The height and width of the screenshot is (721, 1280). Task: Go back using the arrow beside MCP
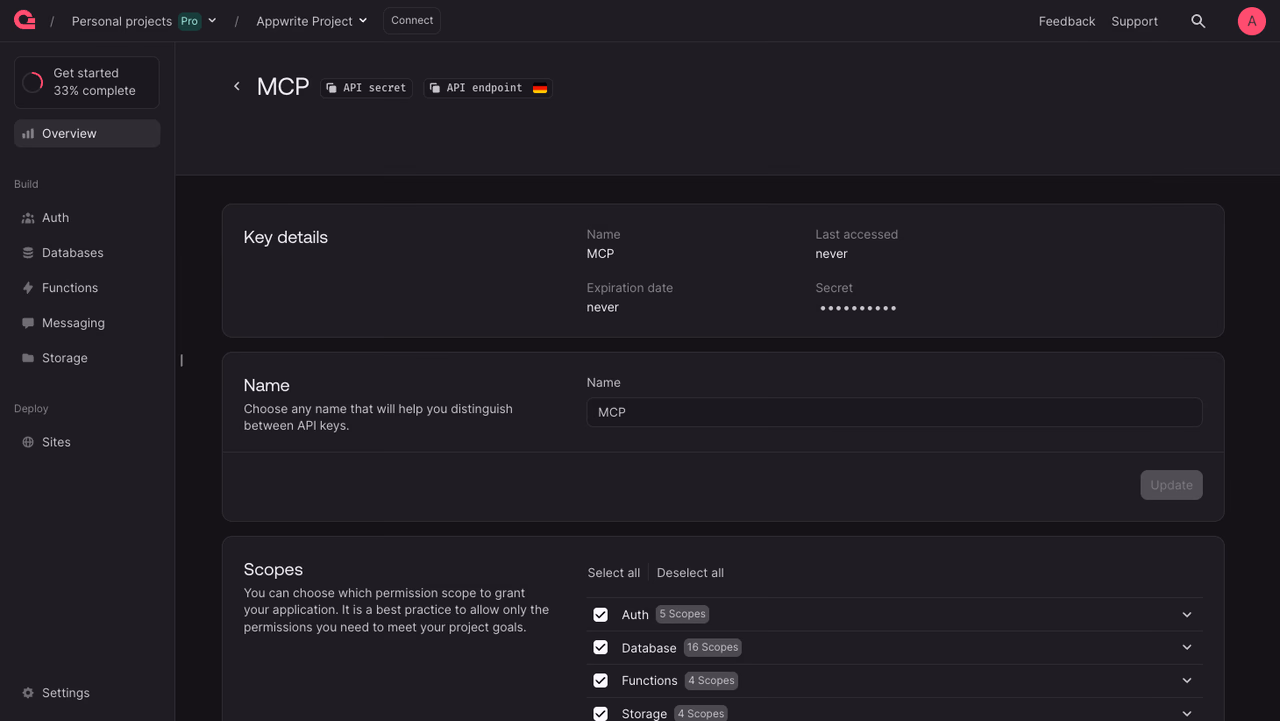point(237,87)
